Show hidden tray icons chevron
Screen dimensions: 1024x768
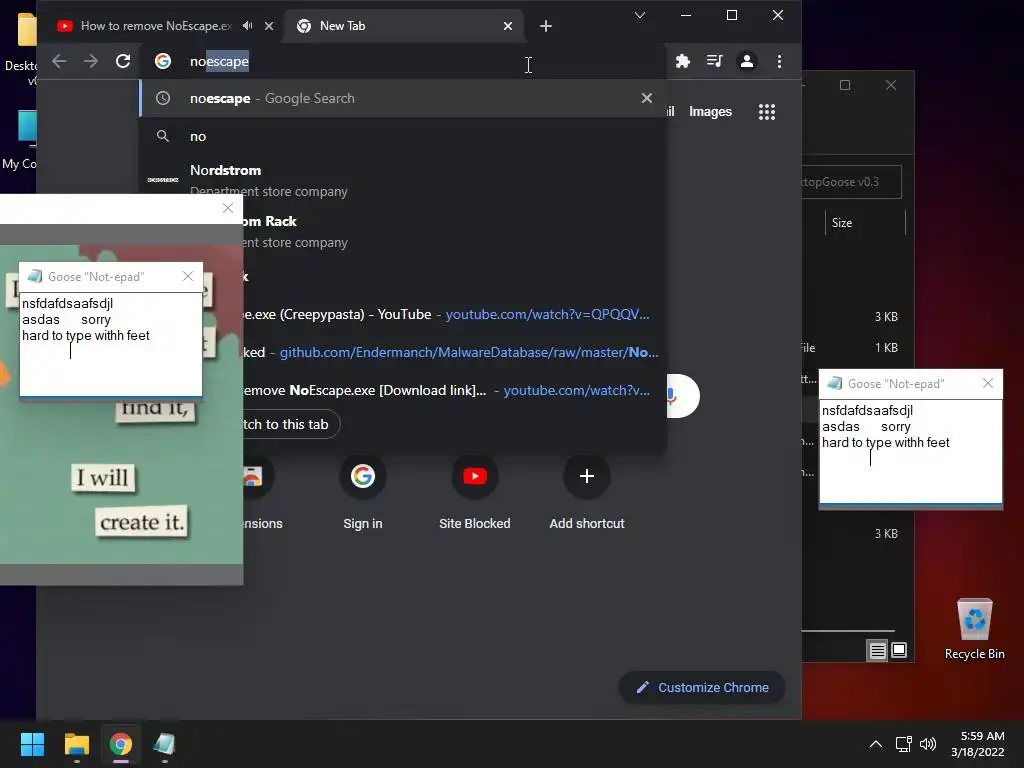(876, 744)
